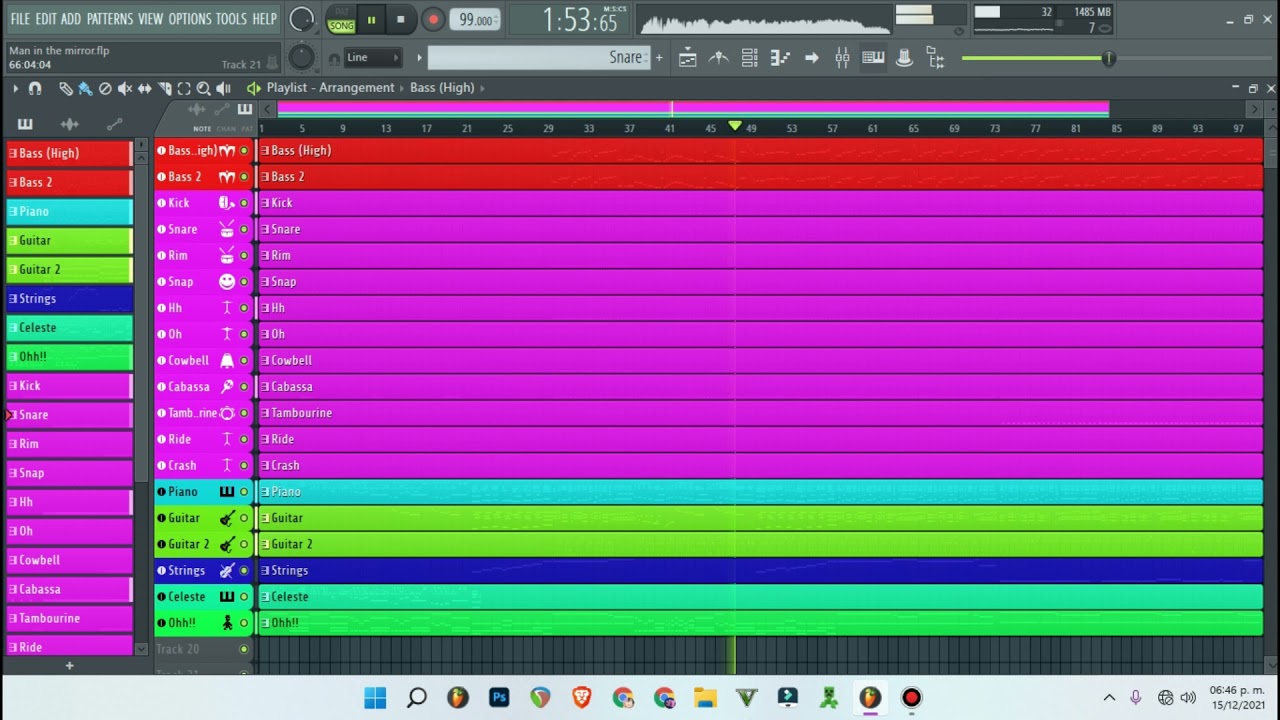1280x720 pixels.
Task: Open the EDIT menu
Action: (46, 19)
